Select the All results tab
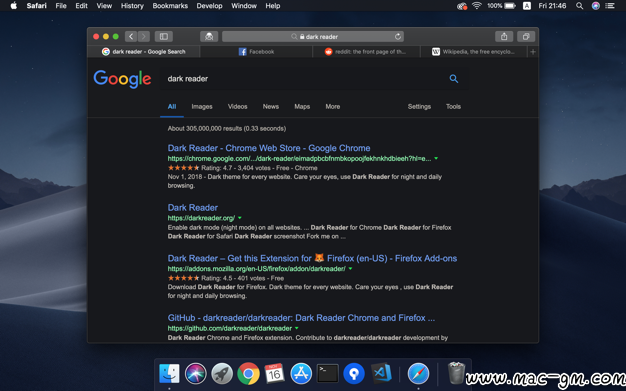 [172, 107]
